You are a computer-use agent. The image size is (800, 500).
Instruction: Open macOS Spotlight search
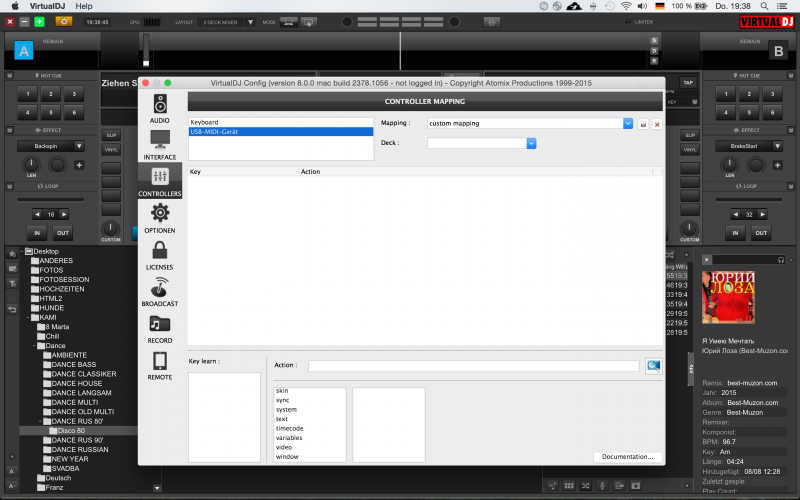[764, 6]
